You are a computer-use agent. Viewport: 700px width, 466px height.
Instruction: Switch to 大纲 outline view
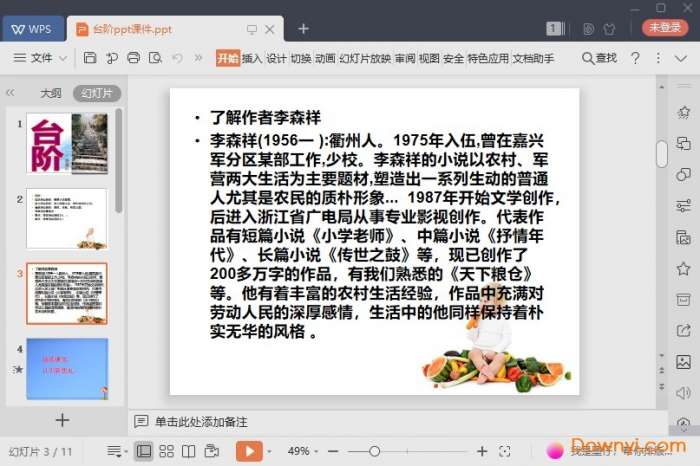pyautogui.click(x=51, y=93)
